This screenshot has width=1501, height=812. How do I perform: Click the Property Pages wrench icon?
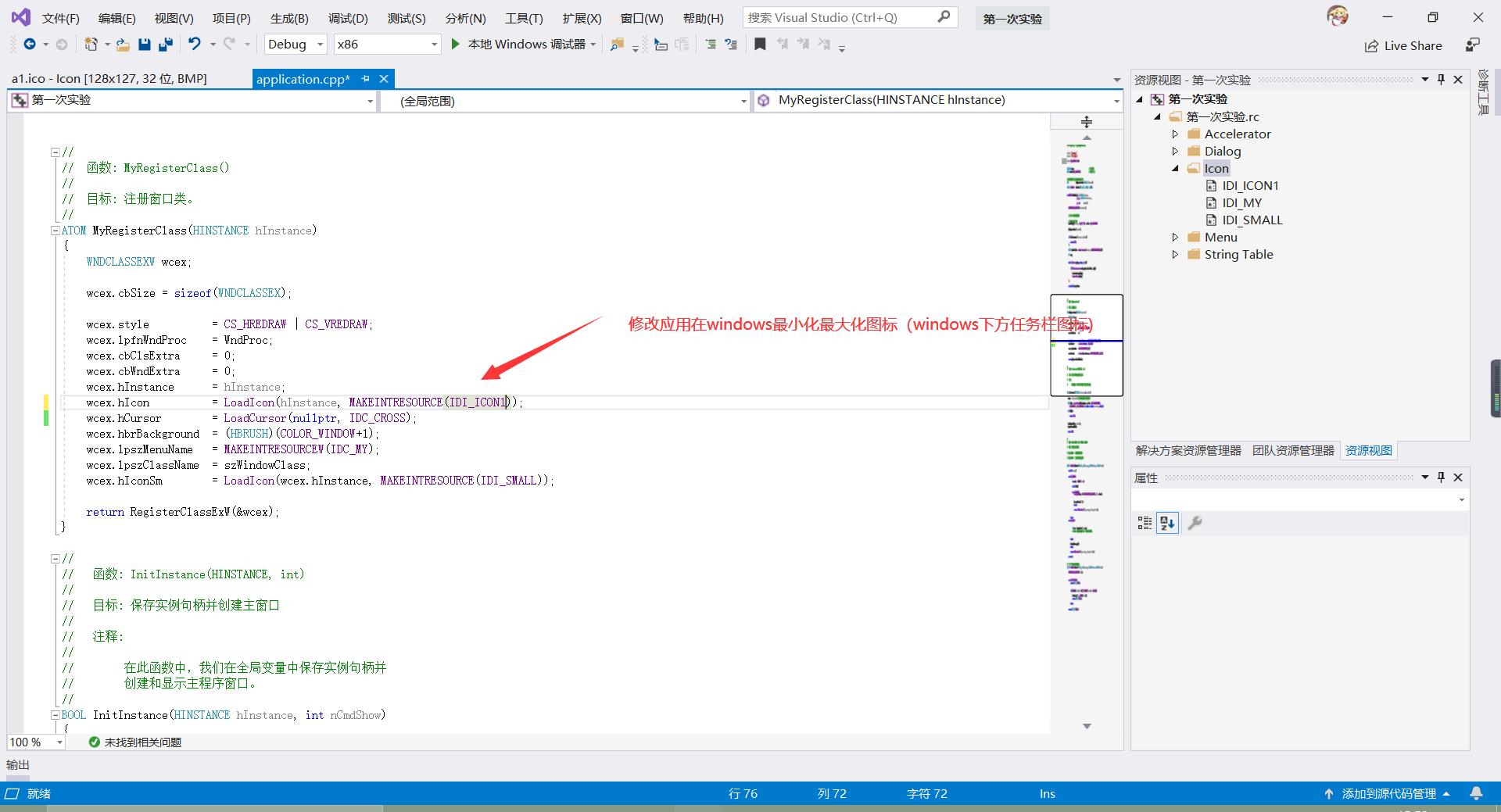(x=1195, y=523)
